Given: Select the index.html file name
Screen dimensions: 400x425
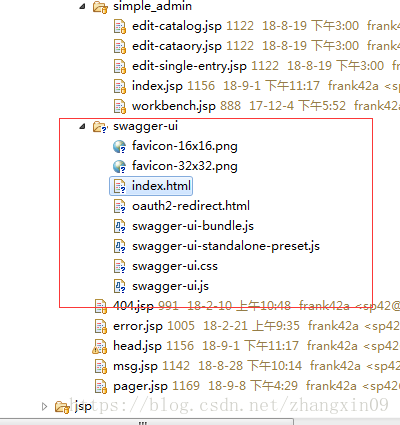Looking at the screenshot, I should [x=161, y=186].
